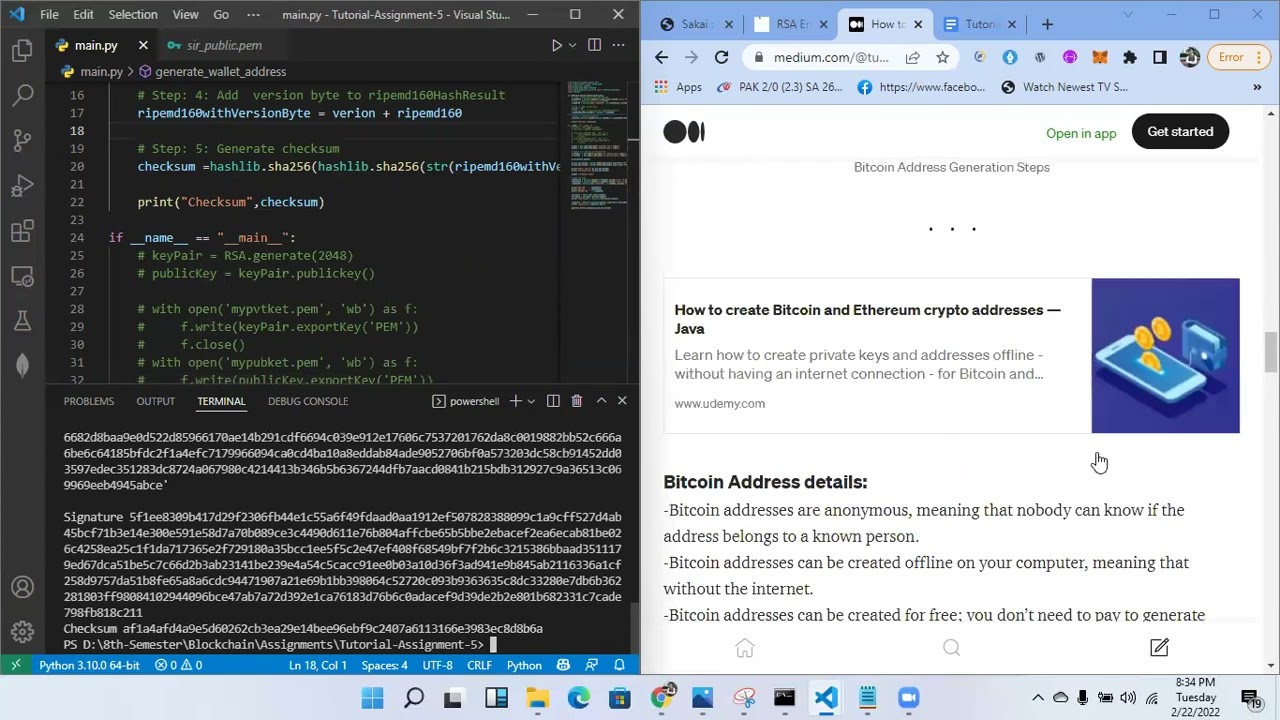The width and height of the screenshot is (1280, 720).
Task: Open the Testing beaker view
Action: click(23, 321)
